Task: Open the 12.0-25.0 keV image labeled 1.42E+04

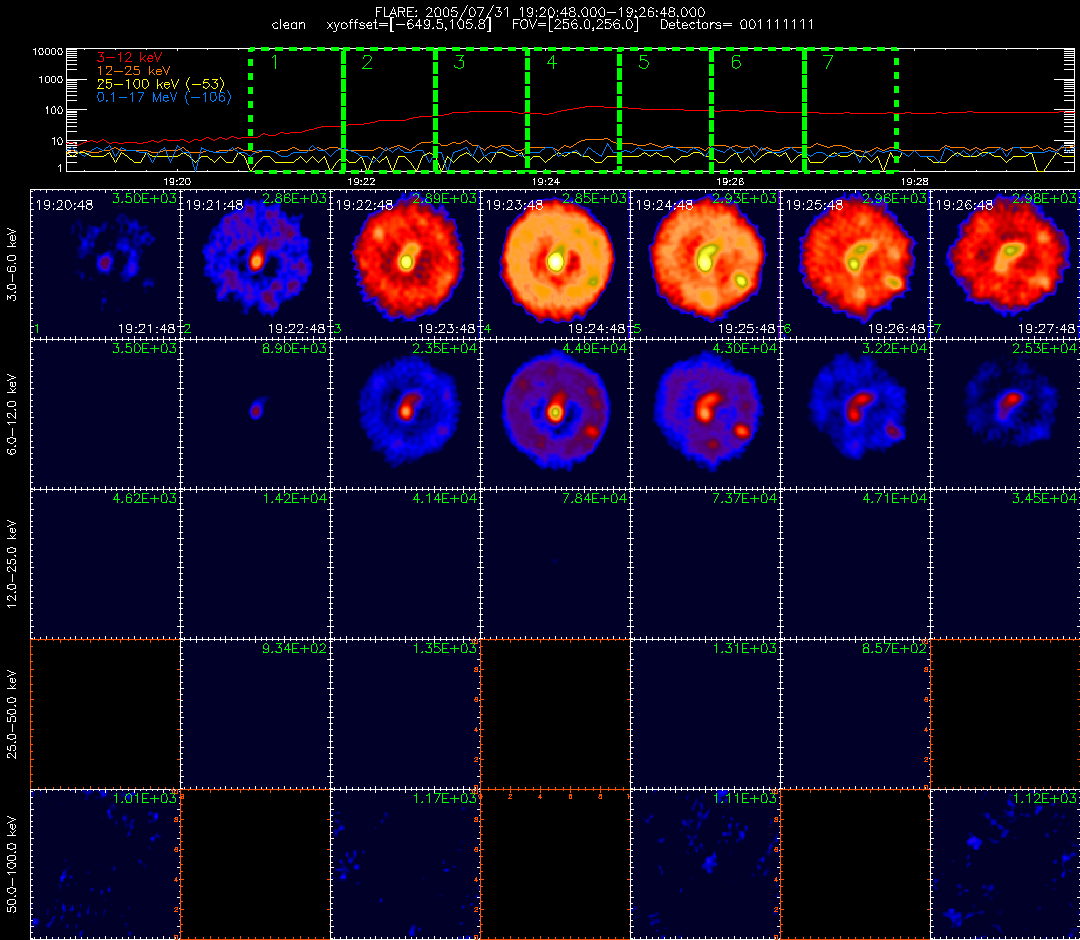Action: click(256, 565)
